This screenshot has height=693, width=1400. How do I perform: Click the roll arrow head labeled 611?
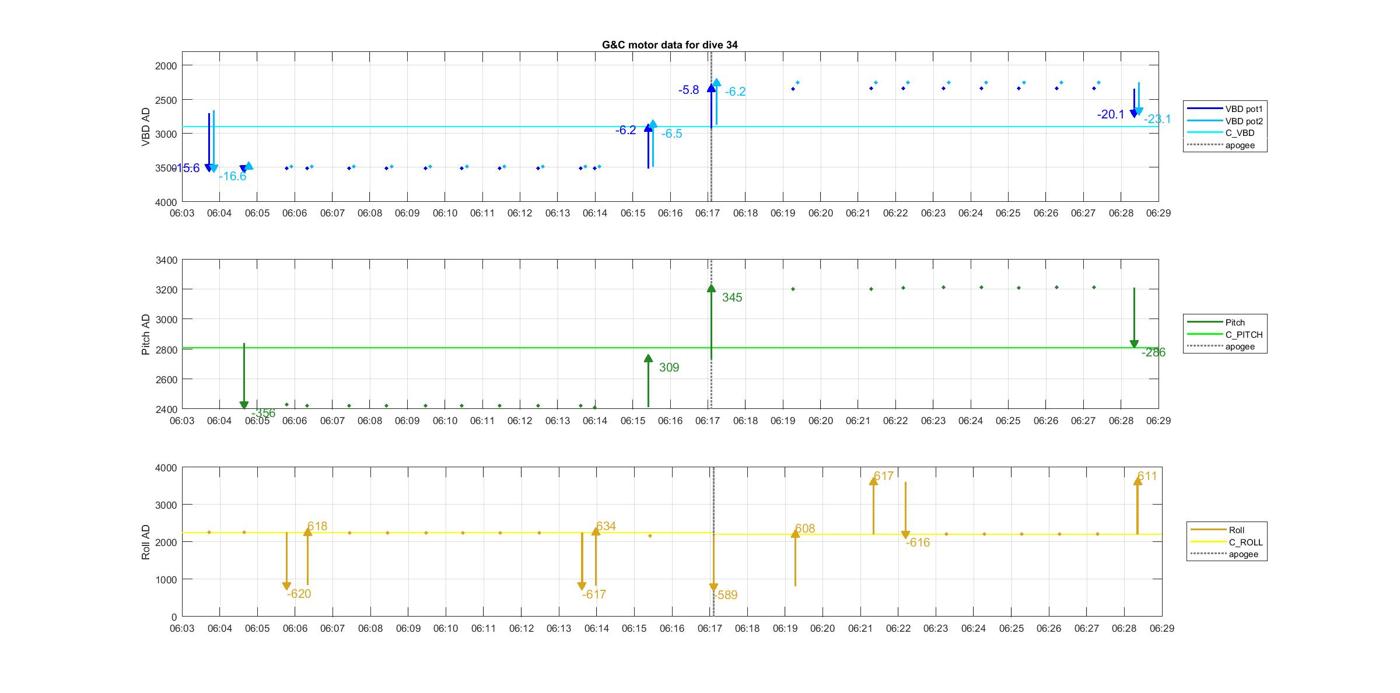click(1138, 481)
